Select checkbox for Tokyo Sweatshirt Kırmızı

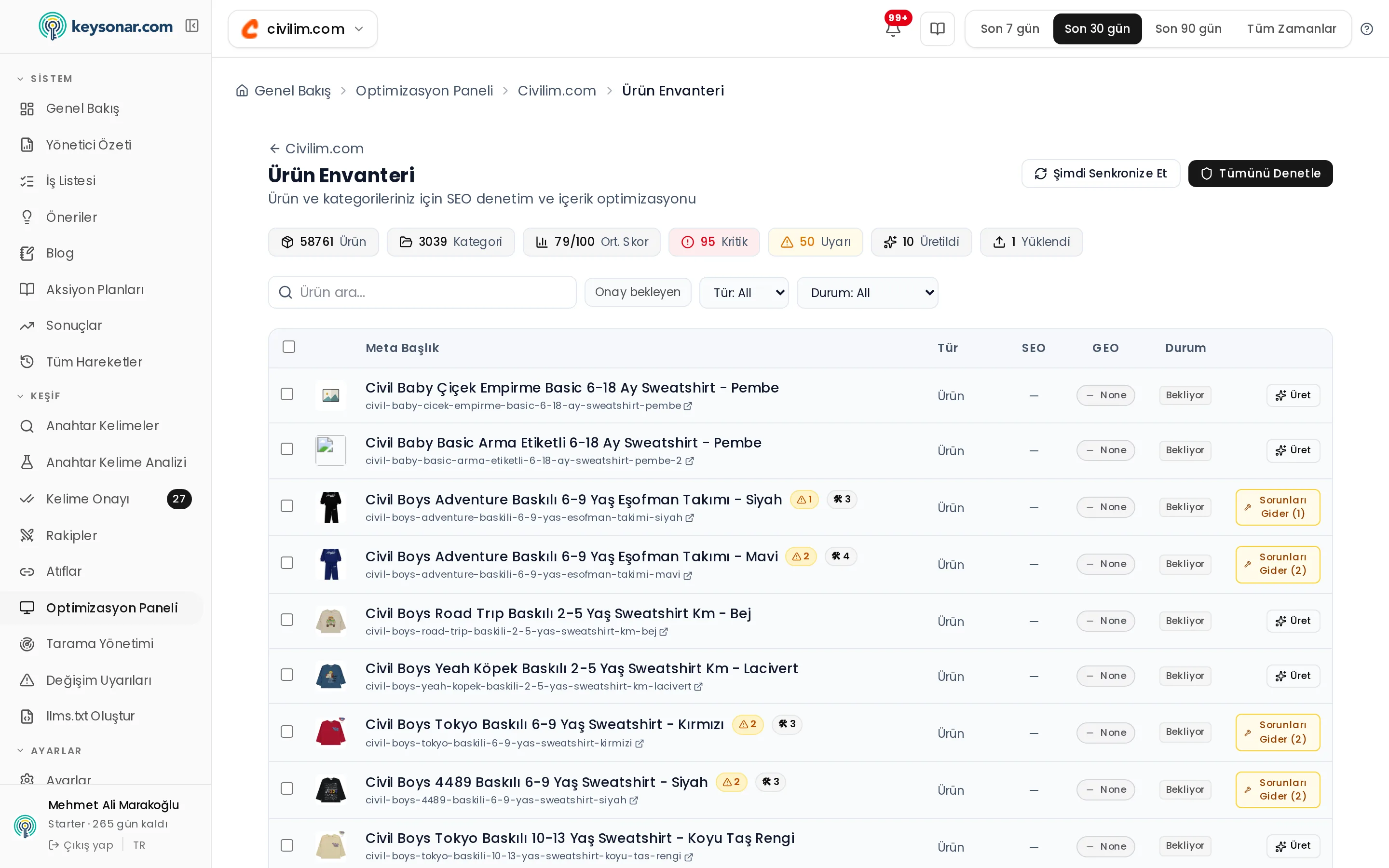[x=287, y=732]
